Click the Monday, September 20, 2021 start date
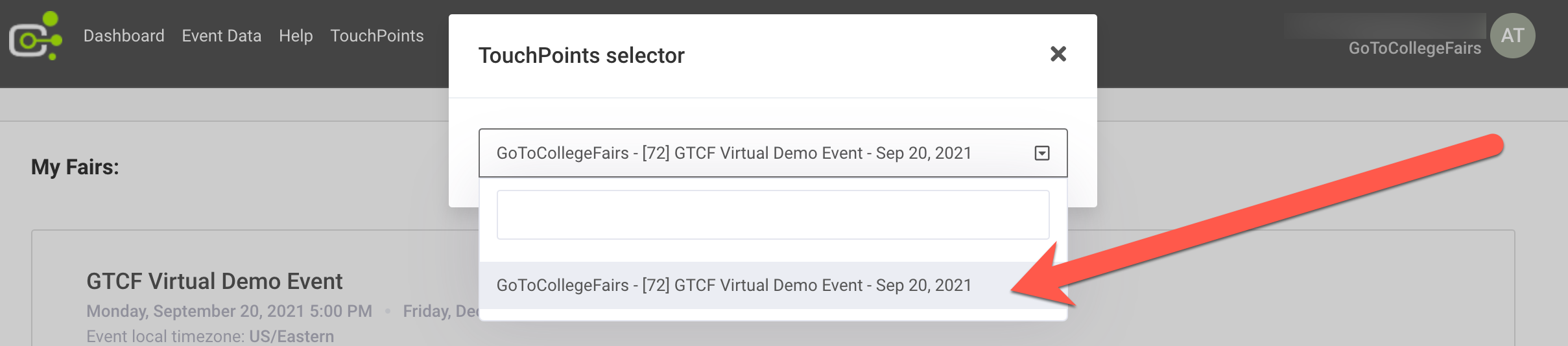Image resolution: width=1568 pixels, height=346 pixels. (229, 311)
